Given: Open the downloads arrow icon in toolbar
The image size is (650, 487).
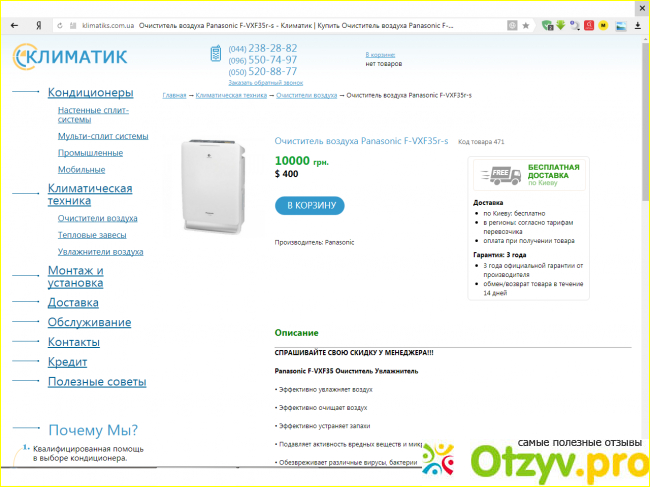Looking at the screenshot, I should (x=638, y=26).
